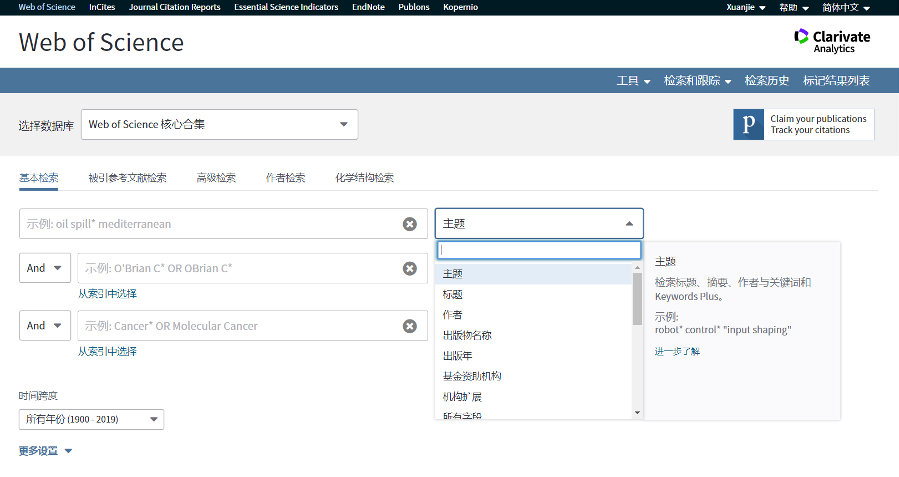Clear the O'Brian author search field X icon
This screenshot has height=477, width=899.
(409, 269)
